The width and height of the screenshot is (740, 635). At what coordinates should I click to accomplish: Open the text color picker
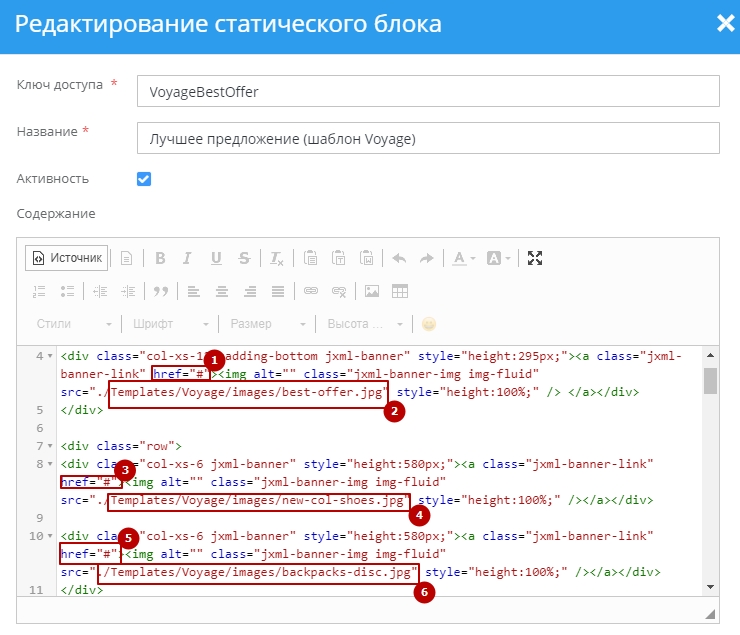[x=462, y=258]
